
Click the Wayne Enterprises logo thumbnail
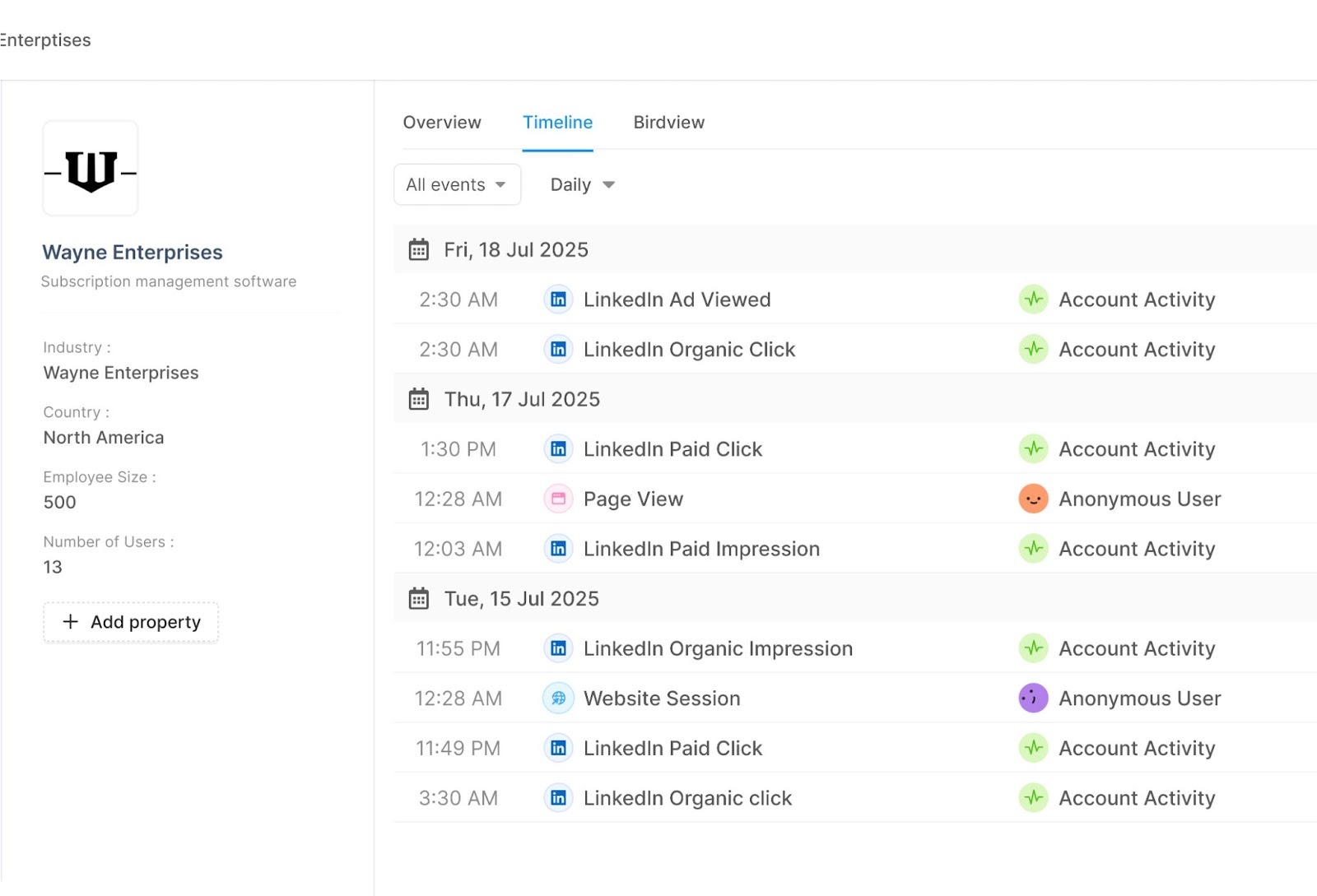(91, 169)
